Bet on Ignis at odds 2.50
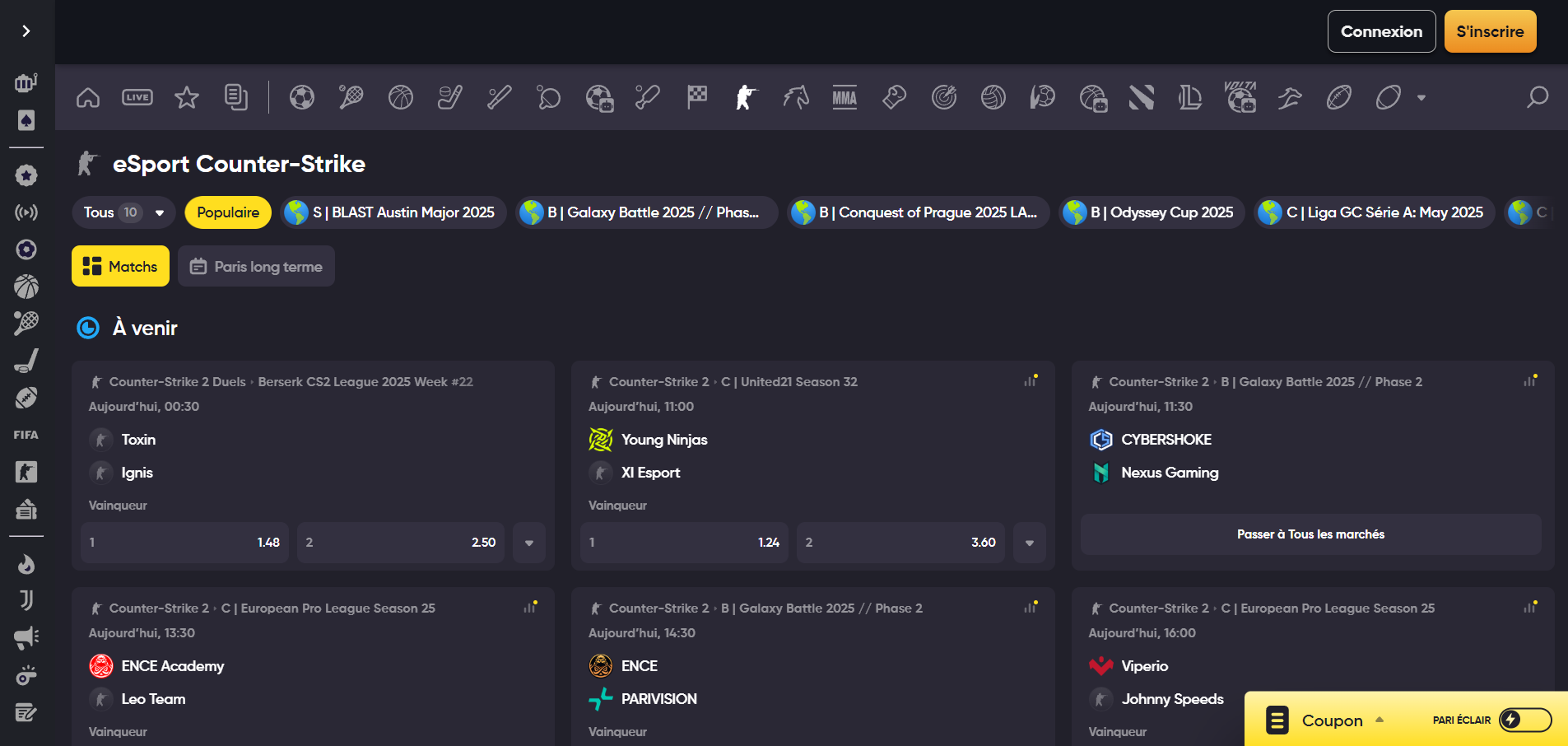Image resolution: width=1568 pixels, height=746 pixels. click(x=400, y=543)
